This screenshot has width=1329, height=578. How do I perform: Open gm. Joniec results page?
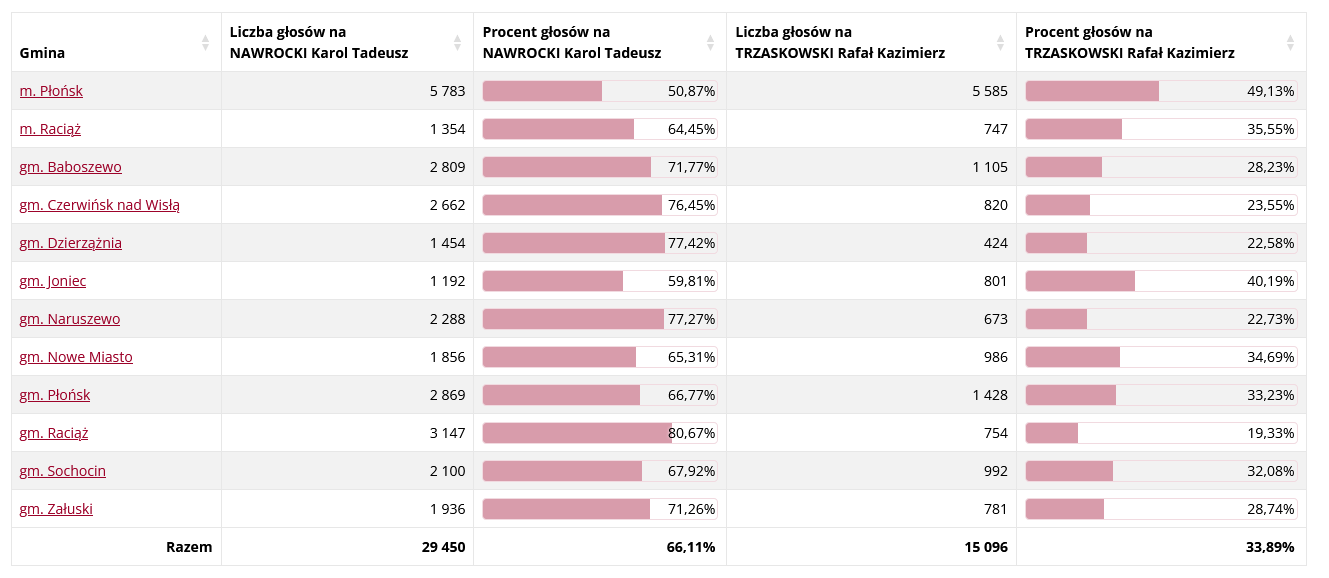(52, 281)
